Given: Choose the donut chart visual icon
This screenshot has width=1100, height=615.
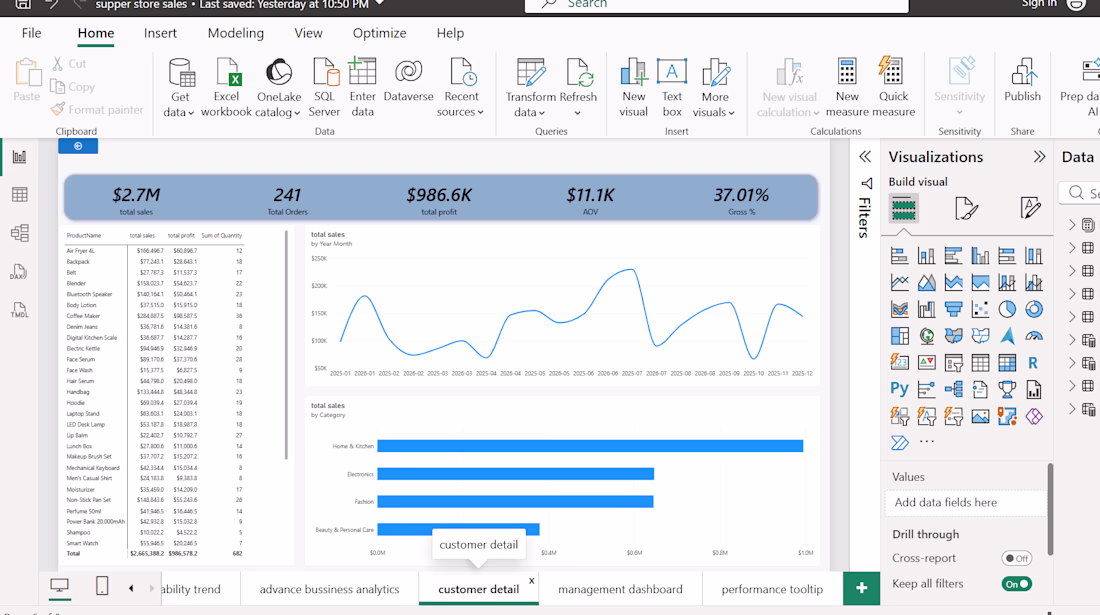Looking at the screenshot, I should pyautogui.click(x=1033, y=309).
